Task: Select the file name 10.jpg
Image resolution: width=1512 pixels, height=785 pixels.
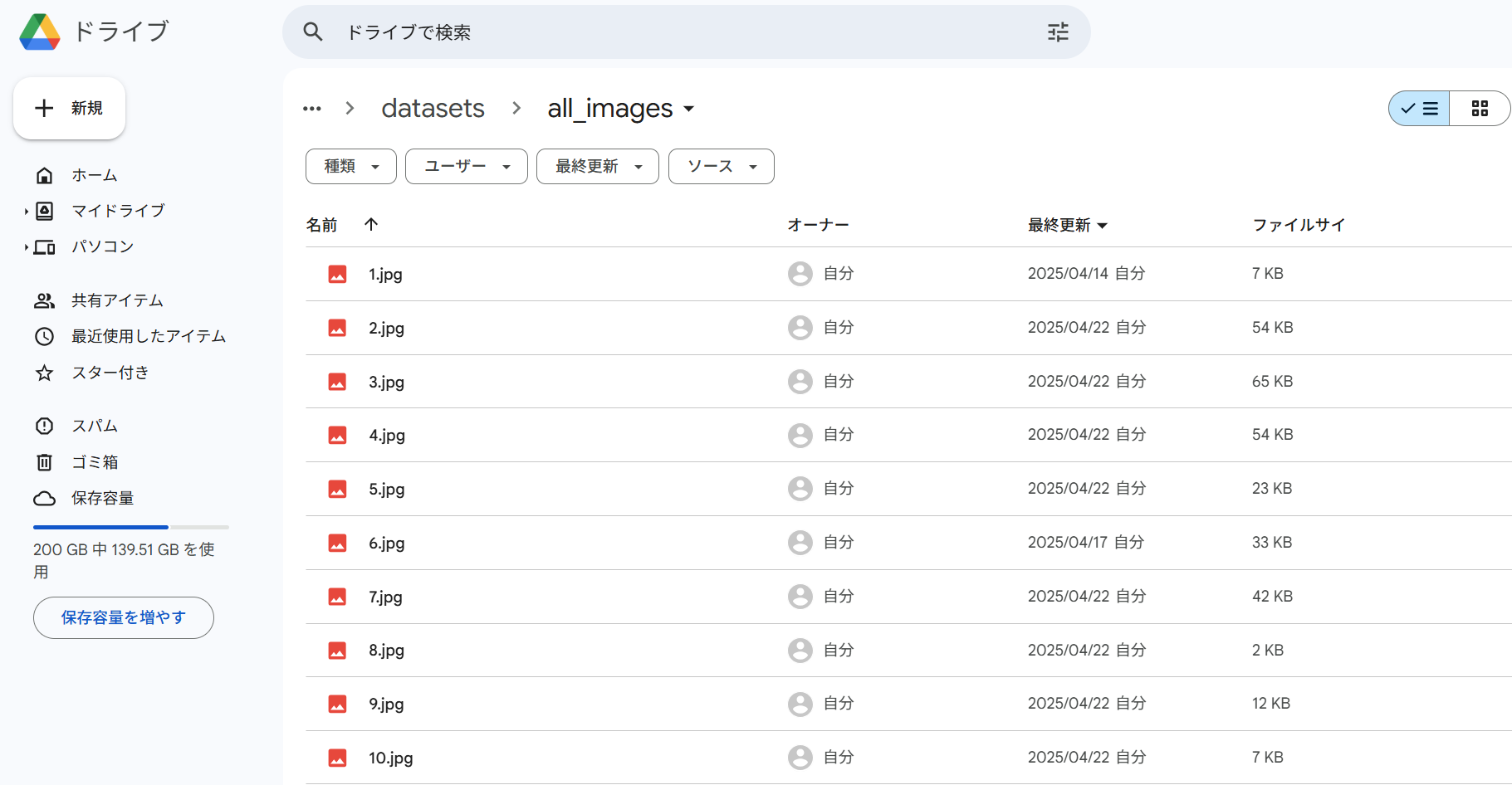Action: point(391,758)
